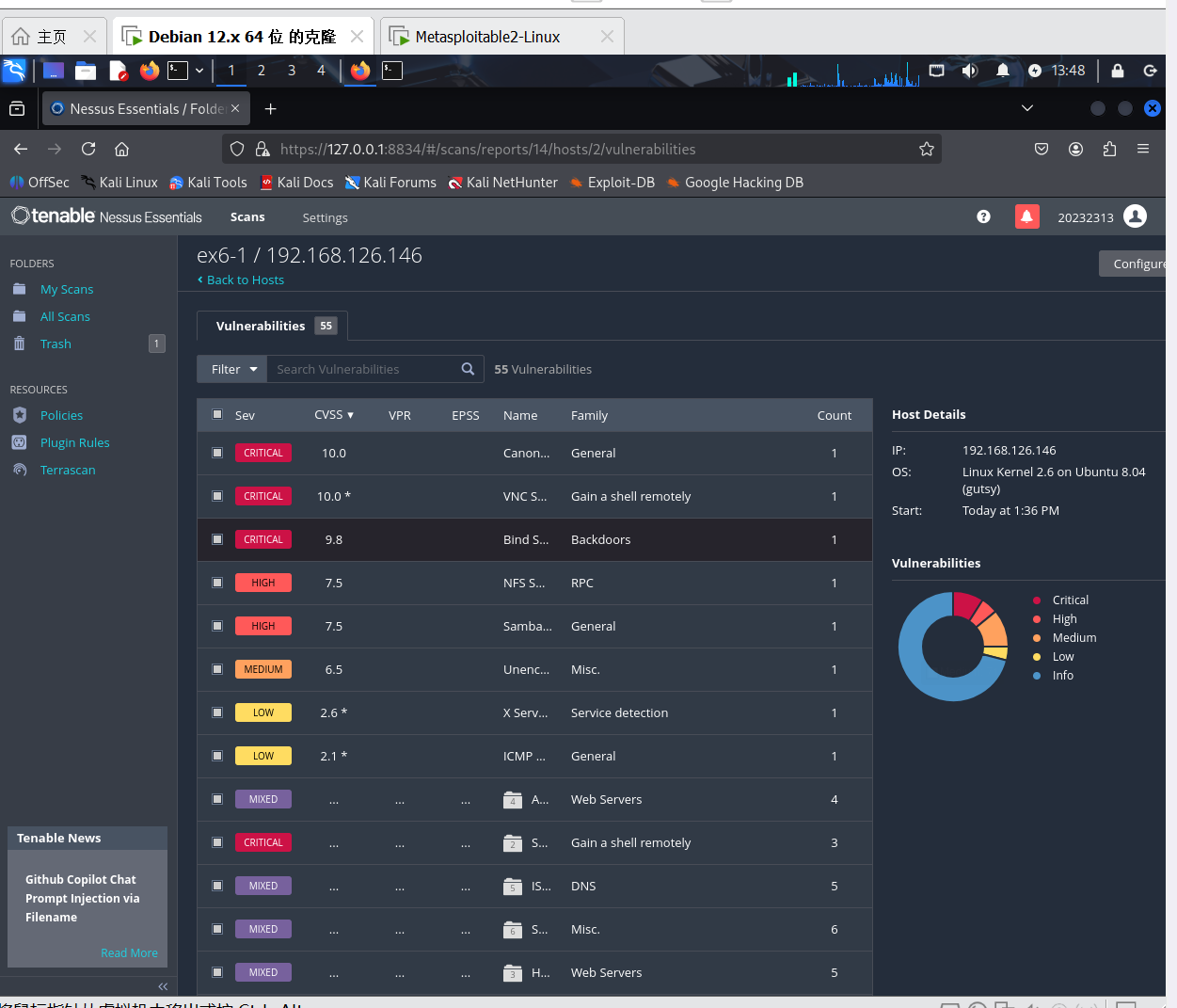Open Policies resource link
This screenshot has width=1177, height=1008.
61,415
